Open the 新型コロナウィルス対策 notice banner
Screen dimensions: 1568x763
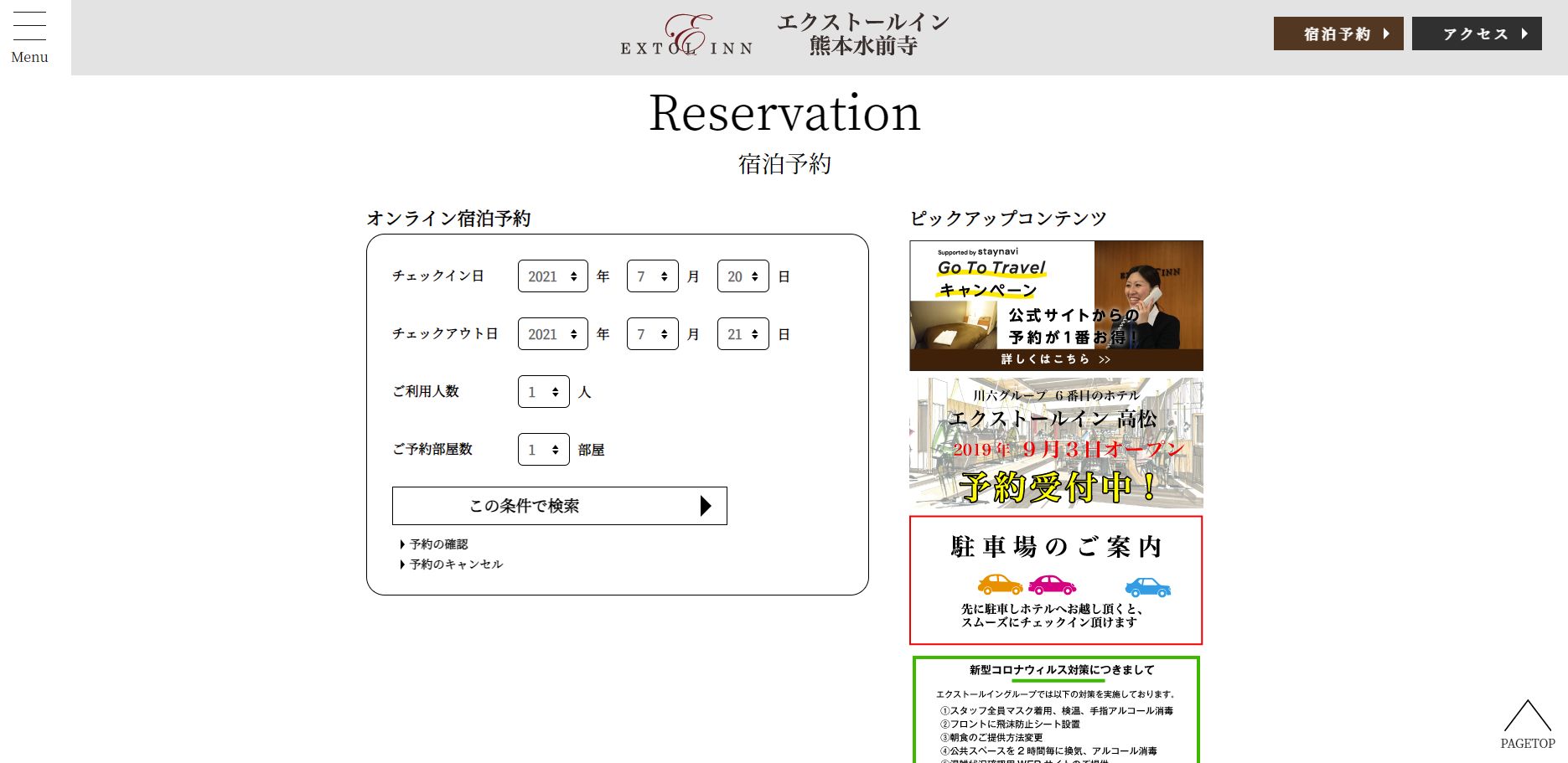pyautogui.click(x=1056, y=709)
